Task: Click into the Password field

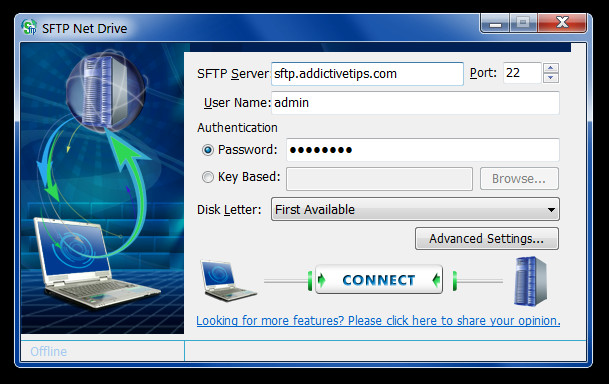Action: pyautogui.click(x=423, y=150)
